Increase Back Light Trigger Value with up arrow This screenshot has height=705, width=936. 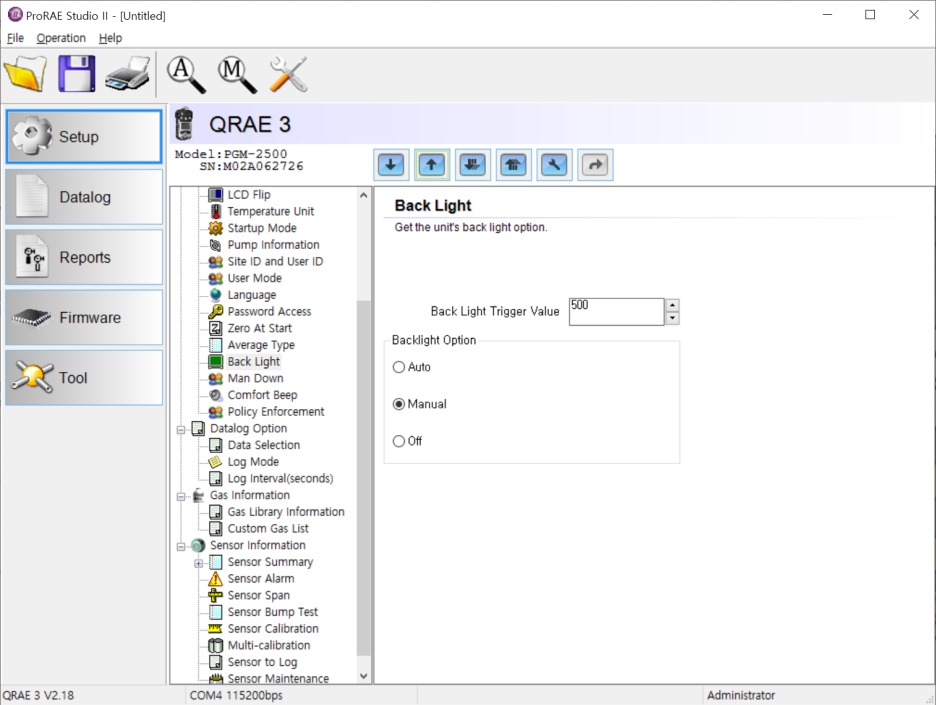click(x=673, y=305)
